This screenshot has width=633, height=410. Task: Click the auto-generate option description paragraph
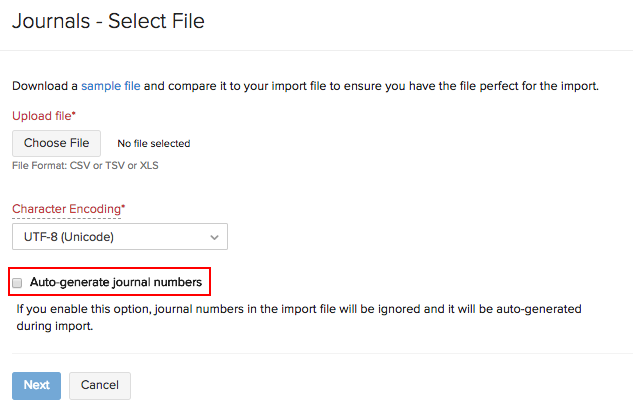pyautogui.click(x=300, y=309)
